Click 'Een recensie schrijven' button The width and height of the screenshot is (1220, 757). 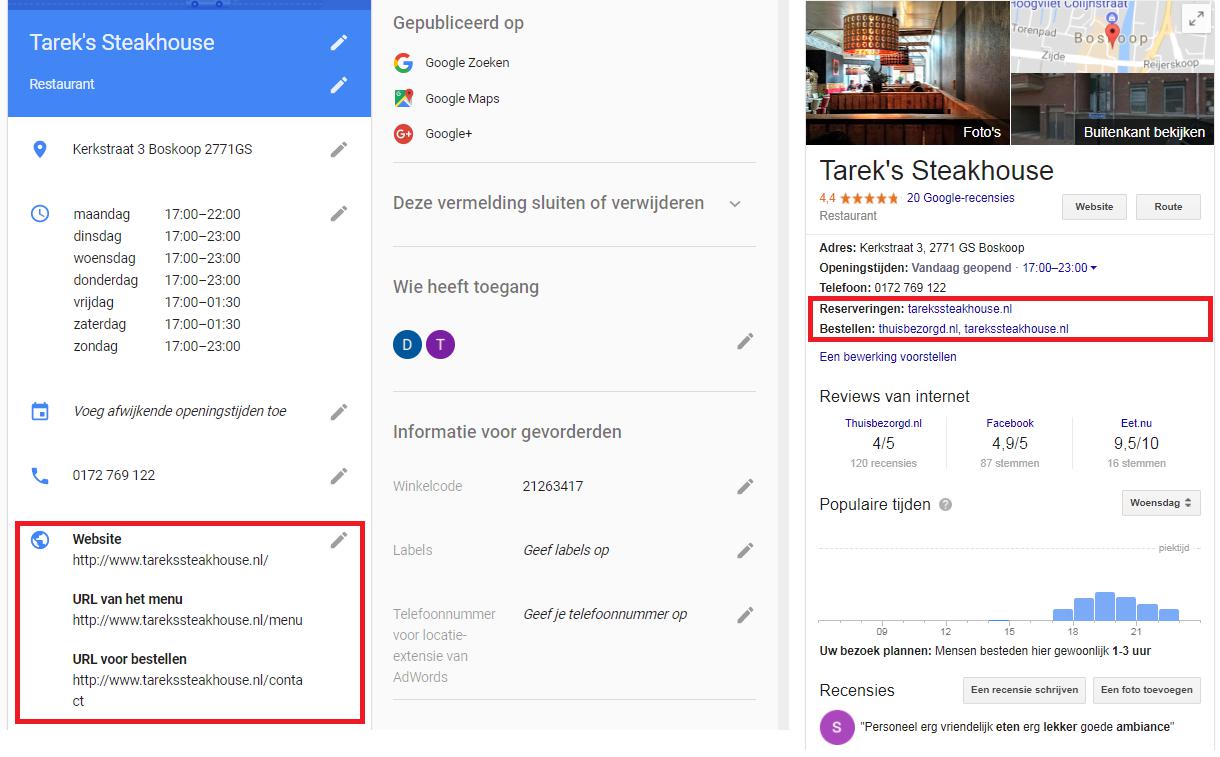click(x=1024, y=690)
